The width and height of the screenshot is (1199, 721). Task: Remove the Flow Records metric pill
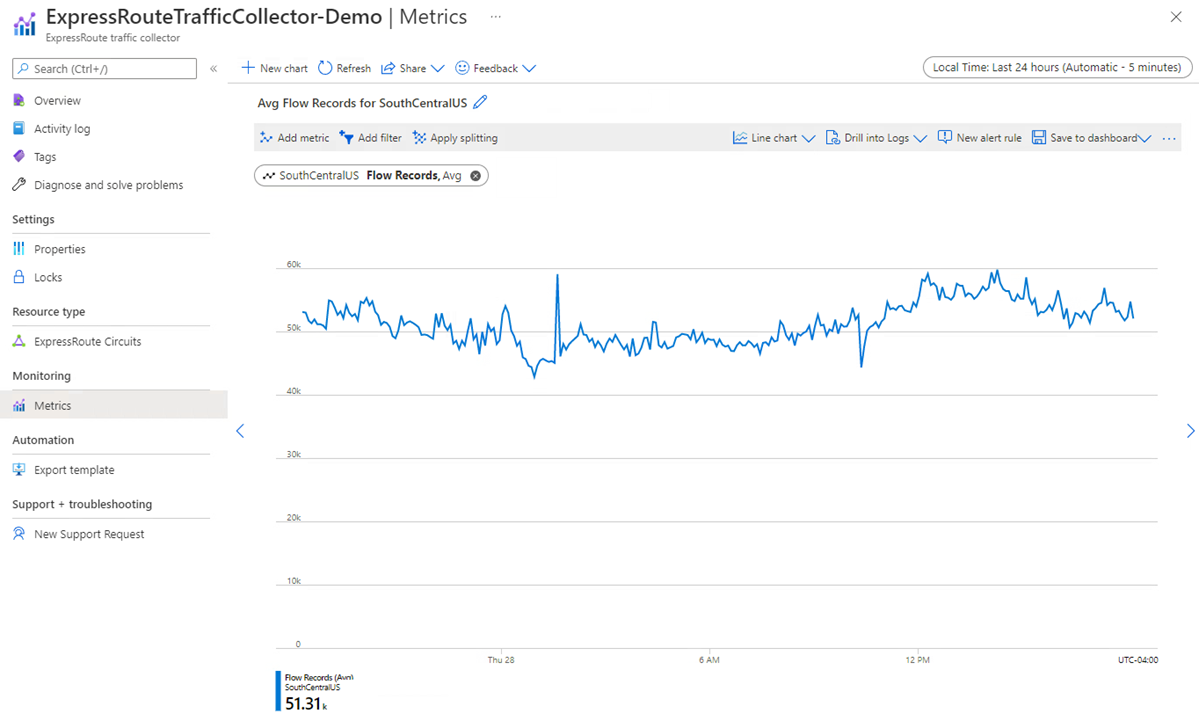click(x=476, y=176)
